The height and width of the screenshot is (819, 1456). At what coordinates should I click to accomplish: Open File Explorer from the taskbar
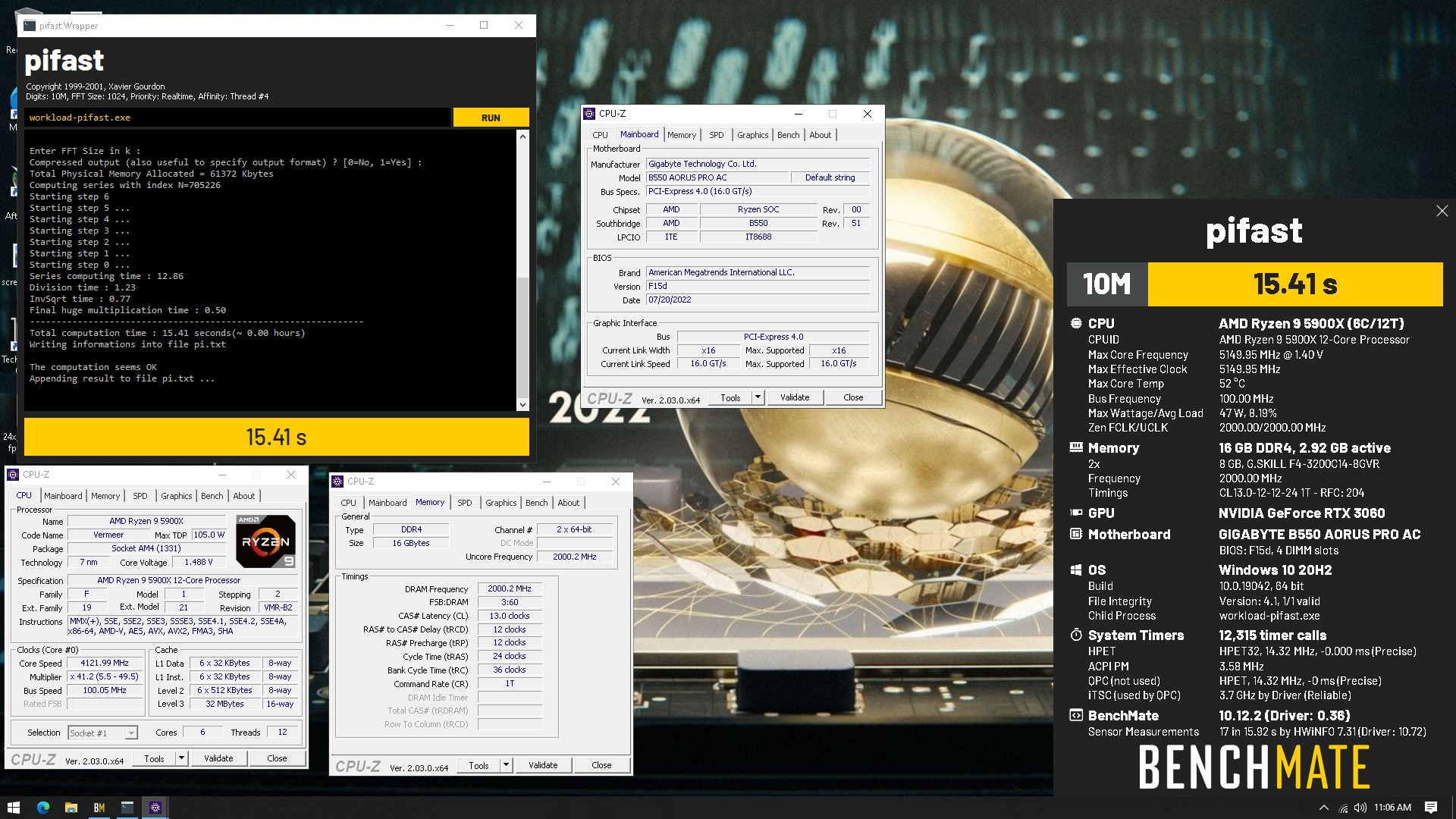(71, 808)
